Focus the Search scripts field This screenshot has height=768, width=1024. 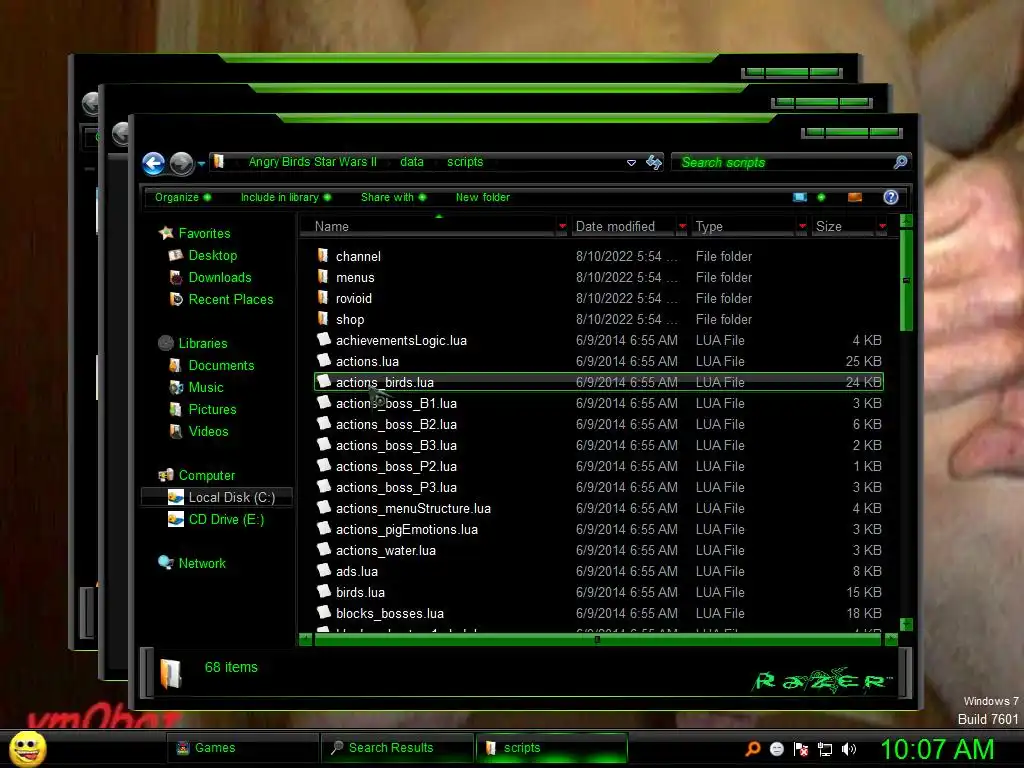(x=783, y=162)
